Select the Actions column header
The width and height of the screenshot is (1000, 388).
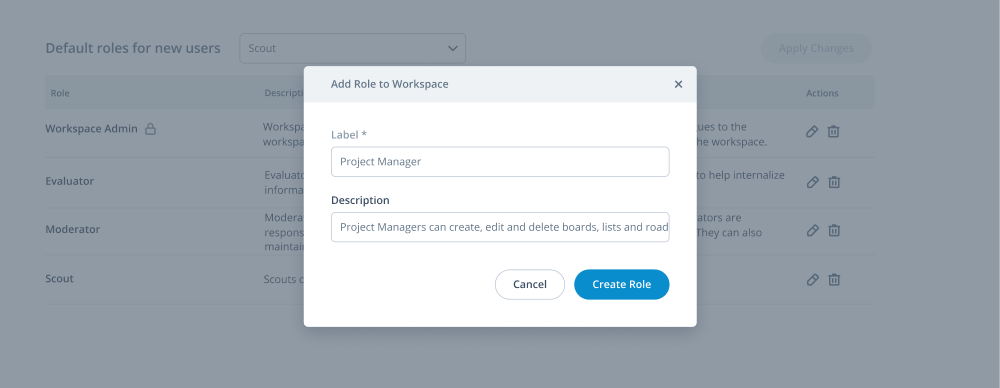tap(822, 93)
